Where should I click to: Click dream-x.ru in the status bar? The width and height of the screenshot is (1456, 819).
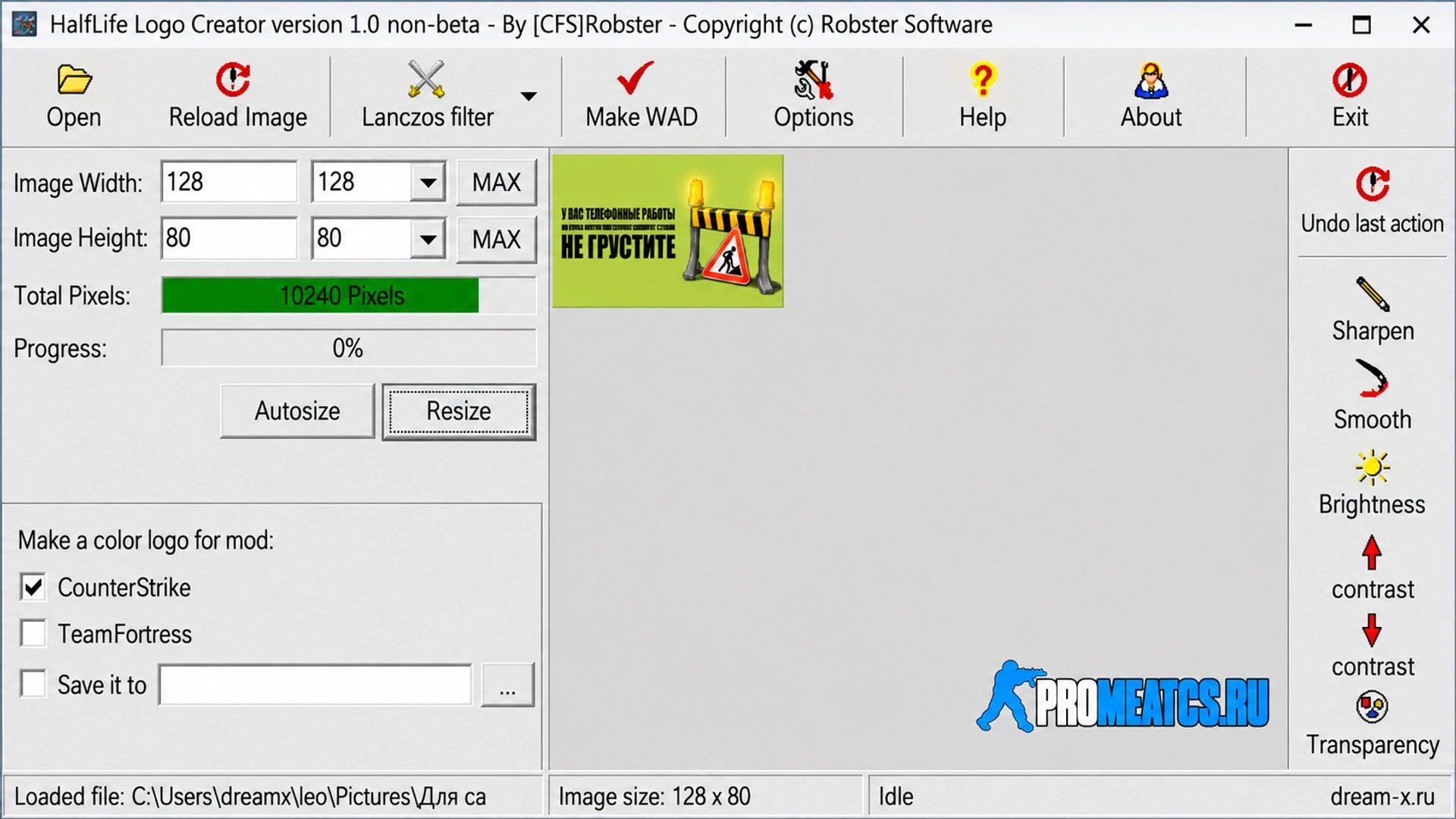(1382, 796)
